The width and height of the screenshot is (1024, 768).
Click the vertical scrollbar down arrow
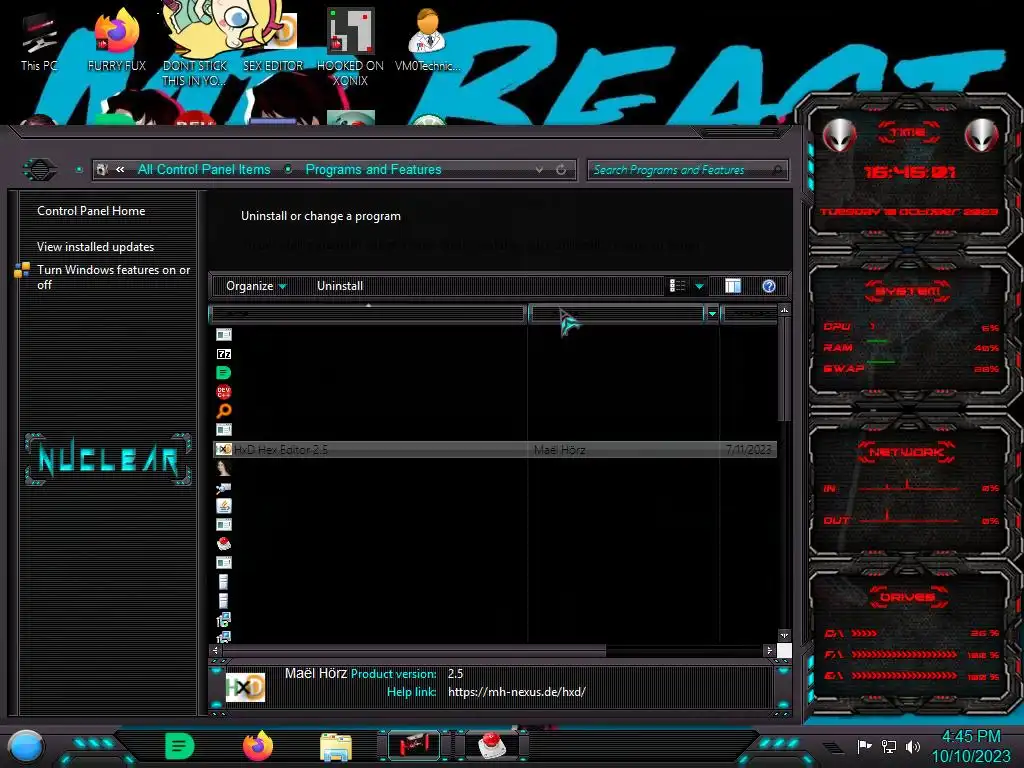click(x=784, y=635)
